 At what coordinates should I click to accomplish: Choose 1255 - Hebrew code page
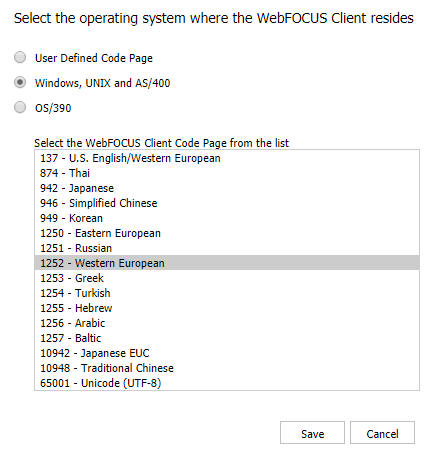tap(227, 308)
